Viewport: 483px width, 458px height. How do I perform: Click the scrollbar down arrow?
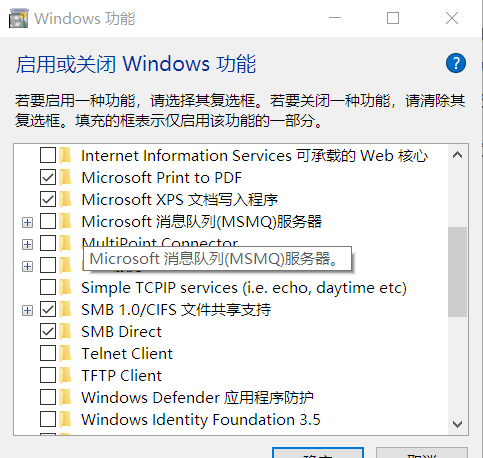(457, 424)
